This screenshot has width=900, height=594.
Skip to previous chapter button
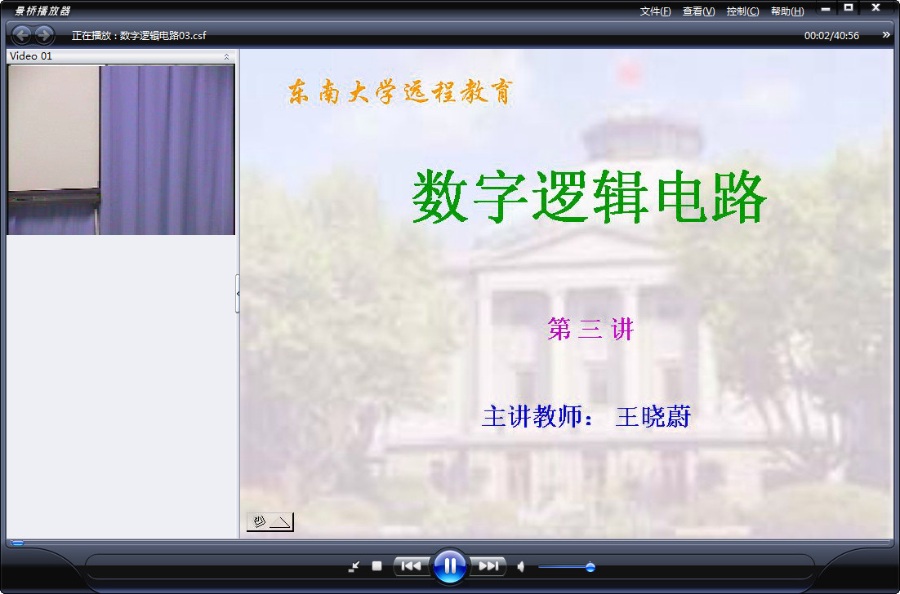pyautogui.click(x=412, y=566)
